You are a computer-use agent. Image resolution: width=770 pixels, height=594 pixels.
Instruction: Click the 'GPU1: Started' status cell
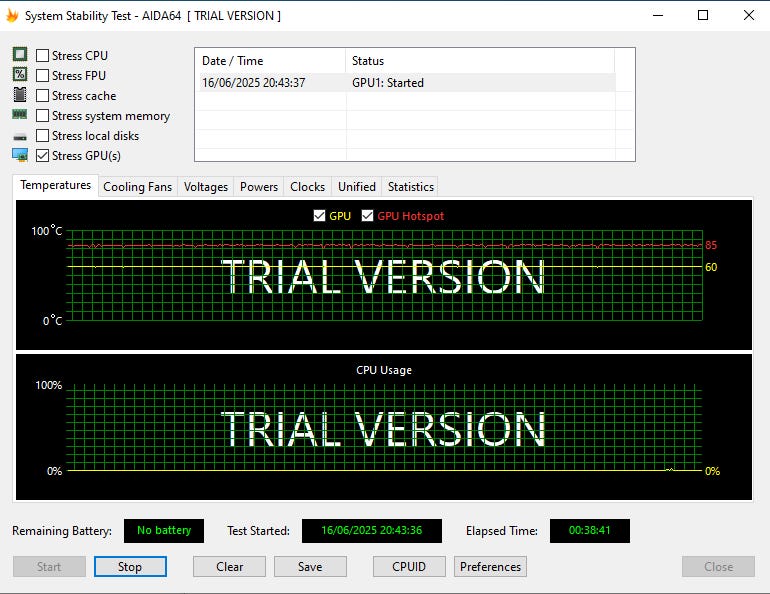(388, 82)
